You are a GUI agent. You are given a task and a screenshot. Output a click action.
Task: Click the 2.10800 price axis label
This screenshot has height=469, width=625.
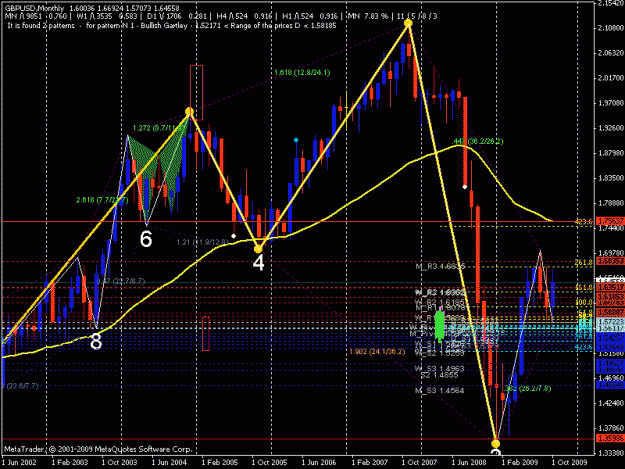611,28
